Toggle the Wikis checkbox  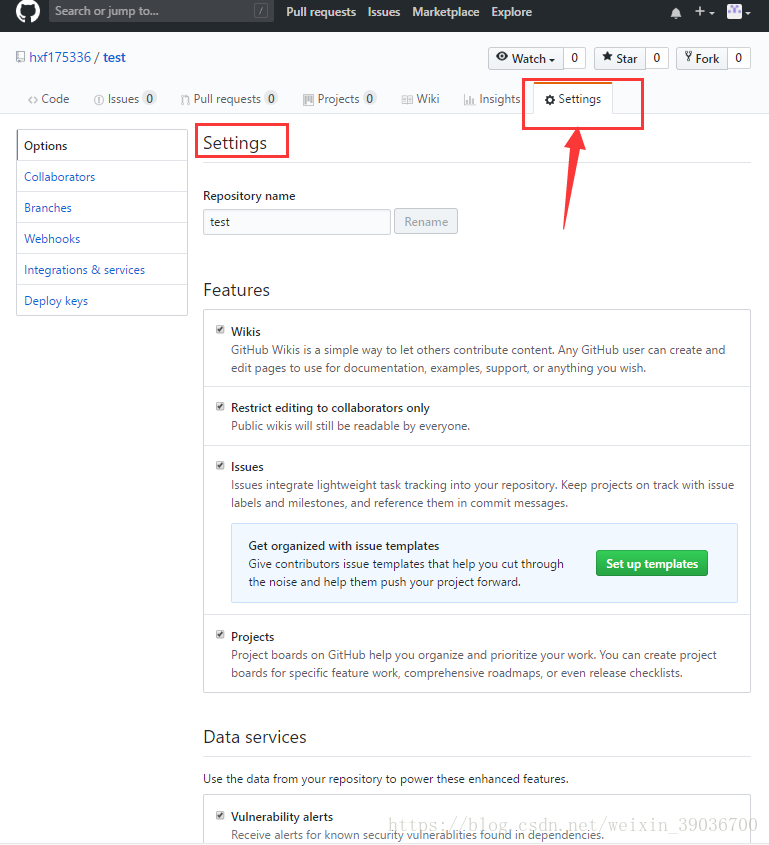pos(220,329)
